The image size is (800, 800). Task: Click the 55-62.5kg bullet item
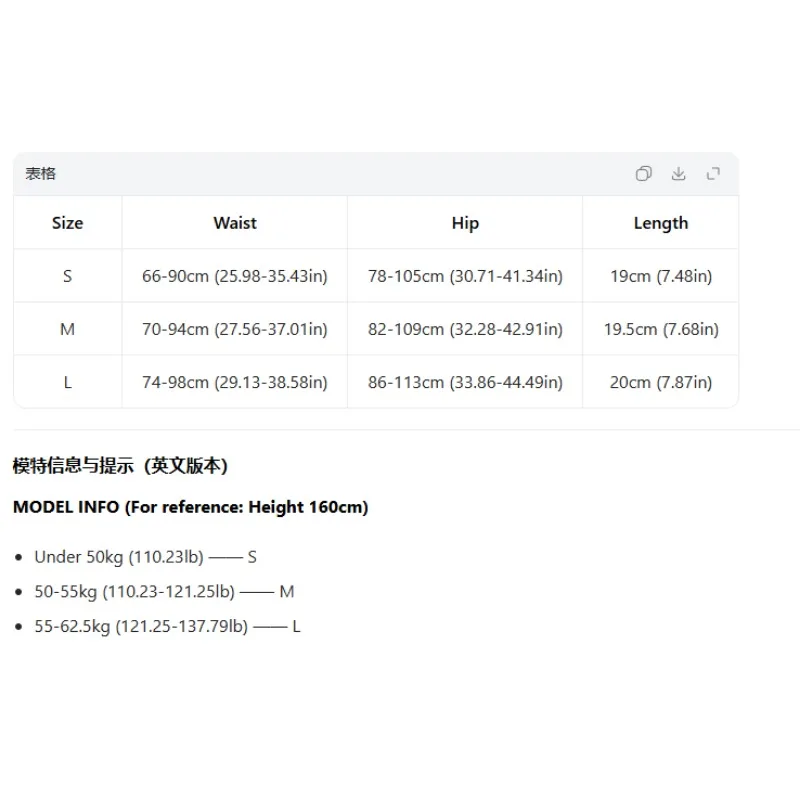tap(167, 626)
